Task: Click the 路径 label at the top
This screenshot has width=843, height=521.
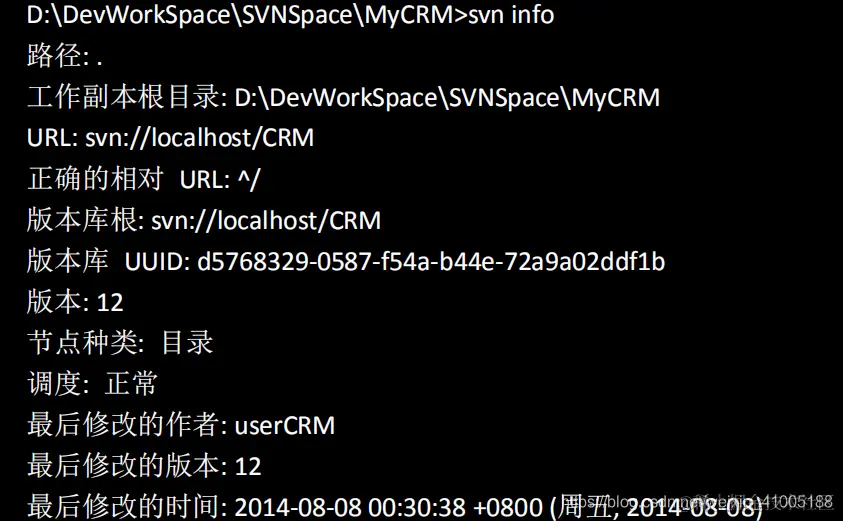Action: (x=54, y=56)
